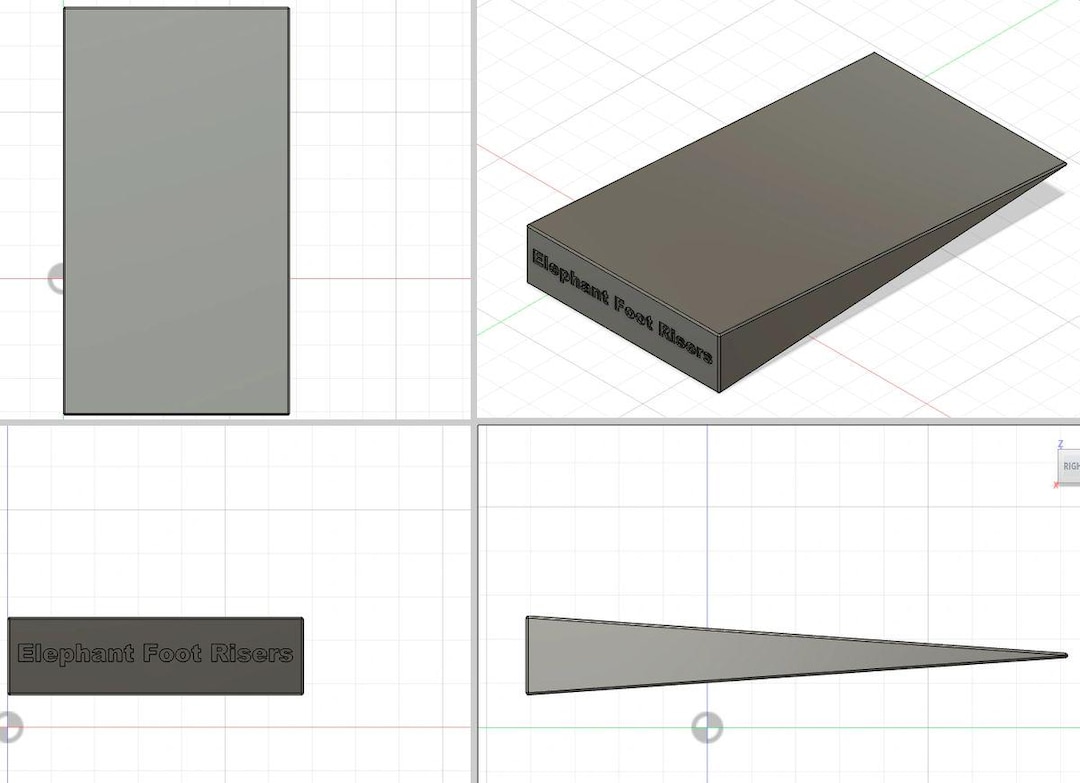
Task: Select the origin marker in the front-view viewport
Action: pos(10,727)
